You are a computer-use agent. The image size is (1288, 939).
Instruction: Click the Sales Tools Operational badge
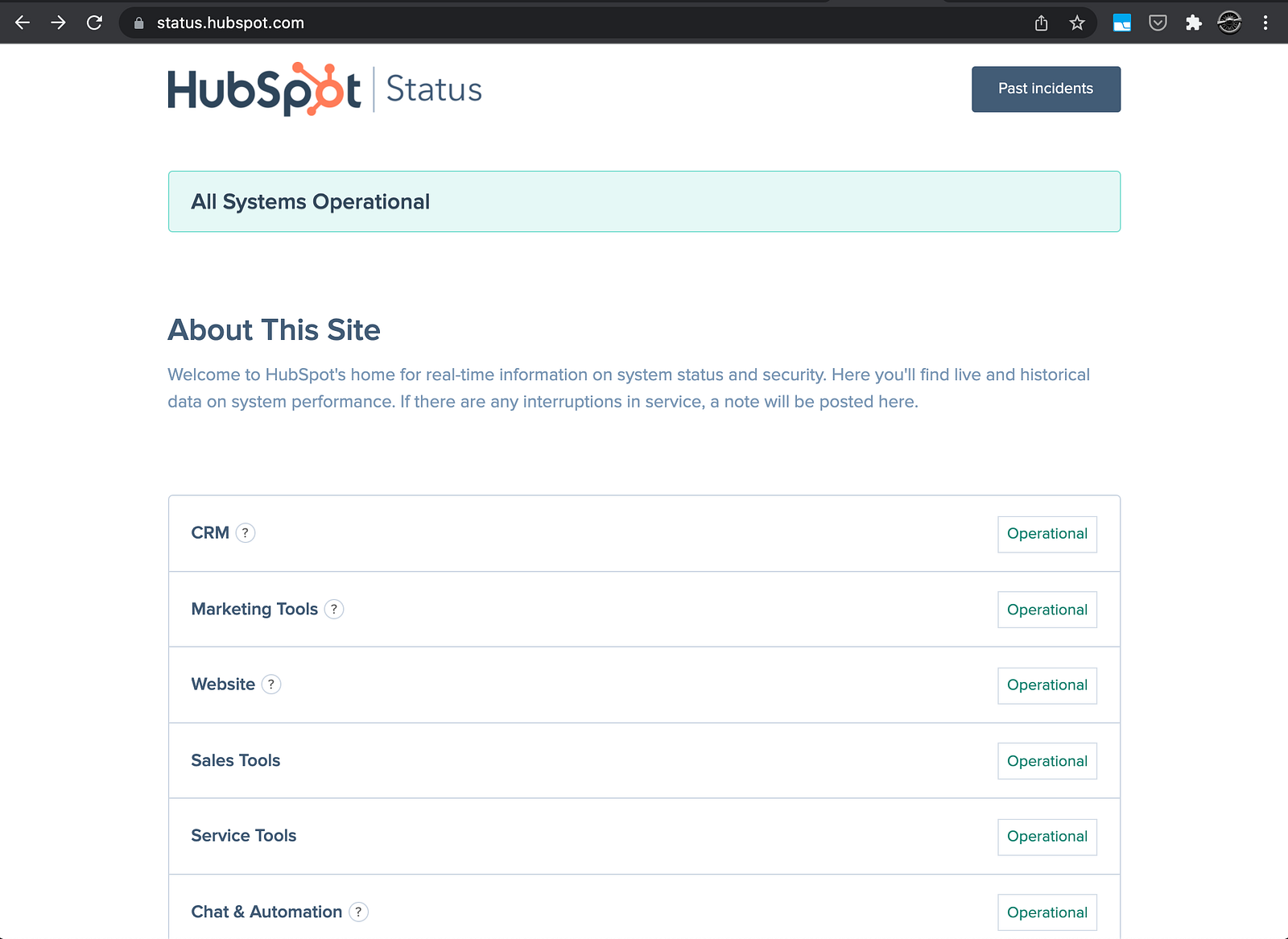tap(1047, 761)
